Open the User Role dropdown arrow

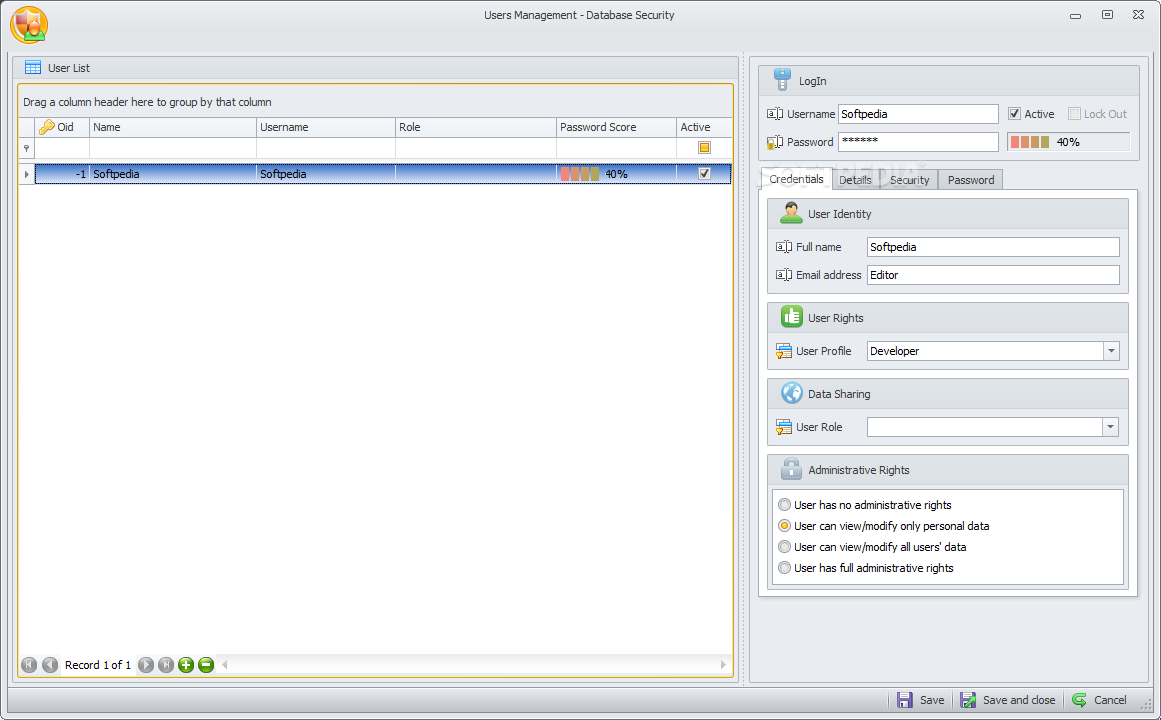point(1110,427)
